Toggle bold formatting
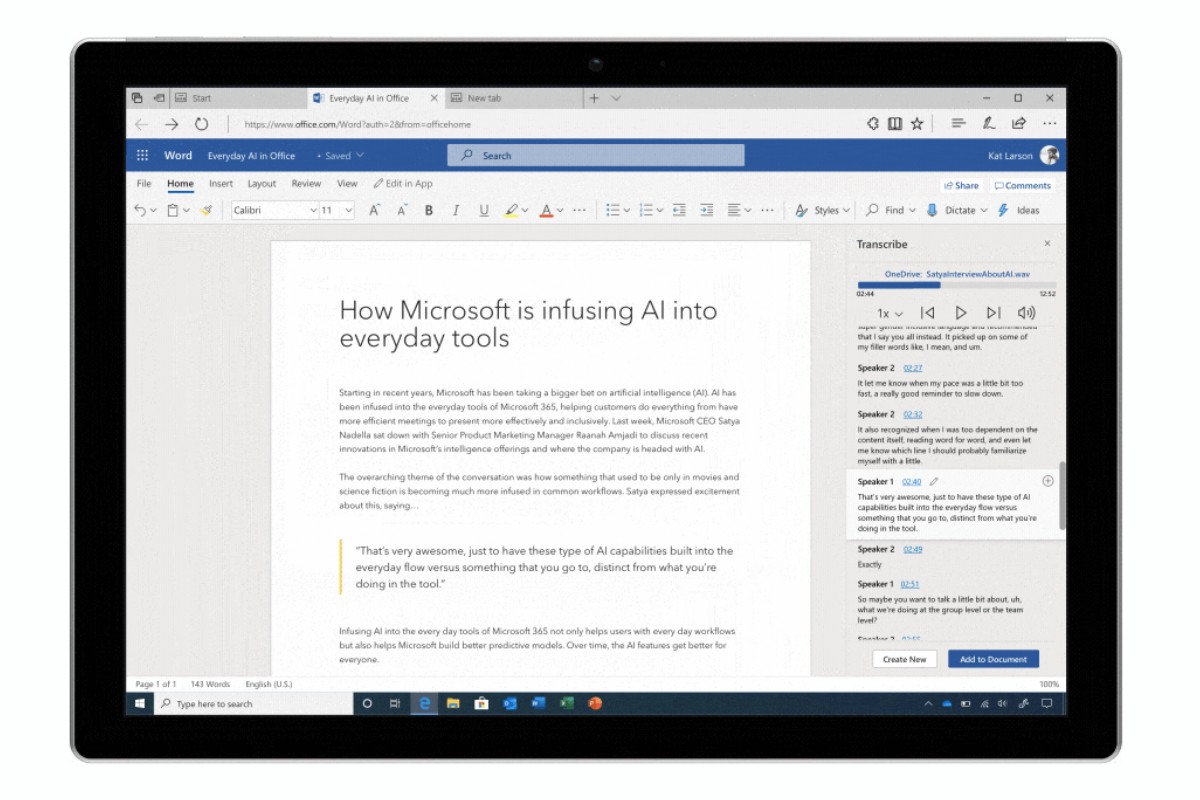The height and width of the screenshot is (800, 1200). 428,210
